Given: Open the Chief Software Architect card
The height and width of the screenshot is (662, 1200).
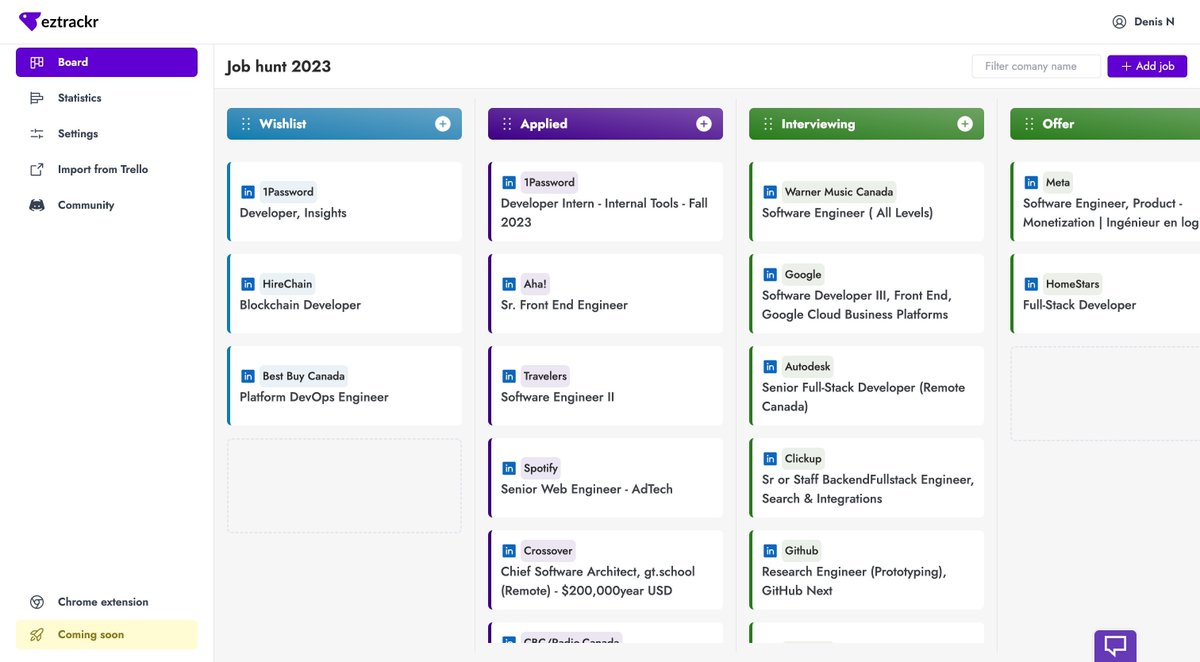Looking at the screenshot, I should (605, 570).
